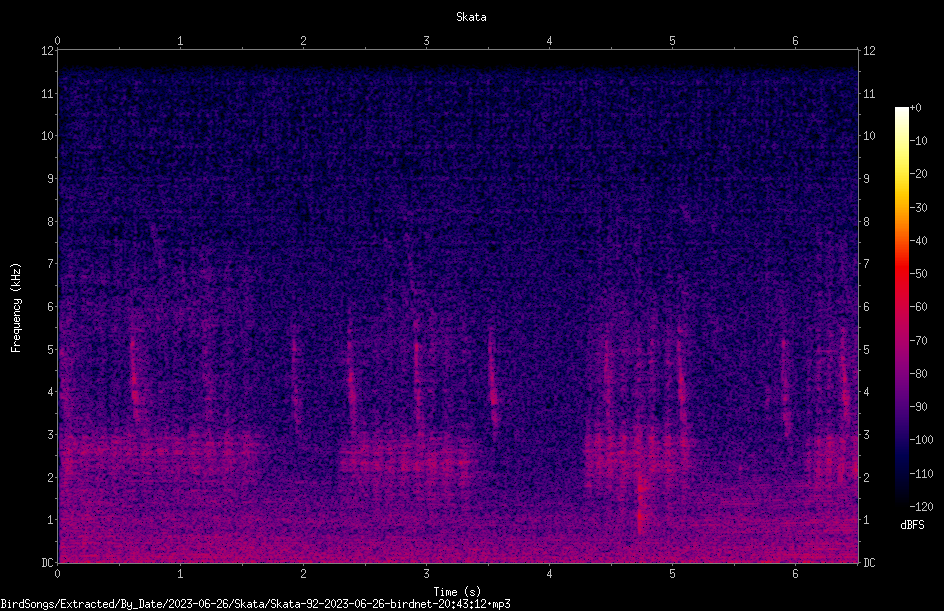Click '1' on the top time axis
Viewport: 944px width, 611px height.
coord(180,41)
